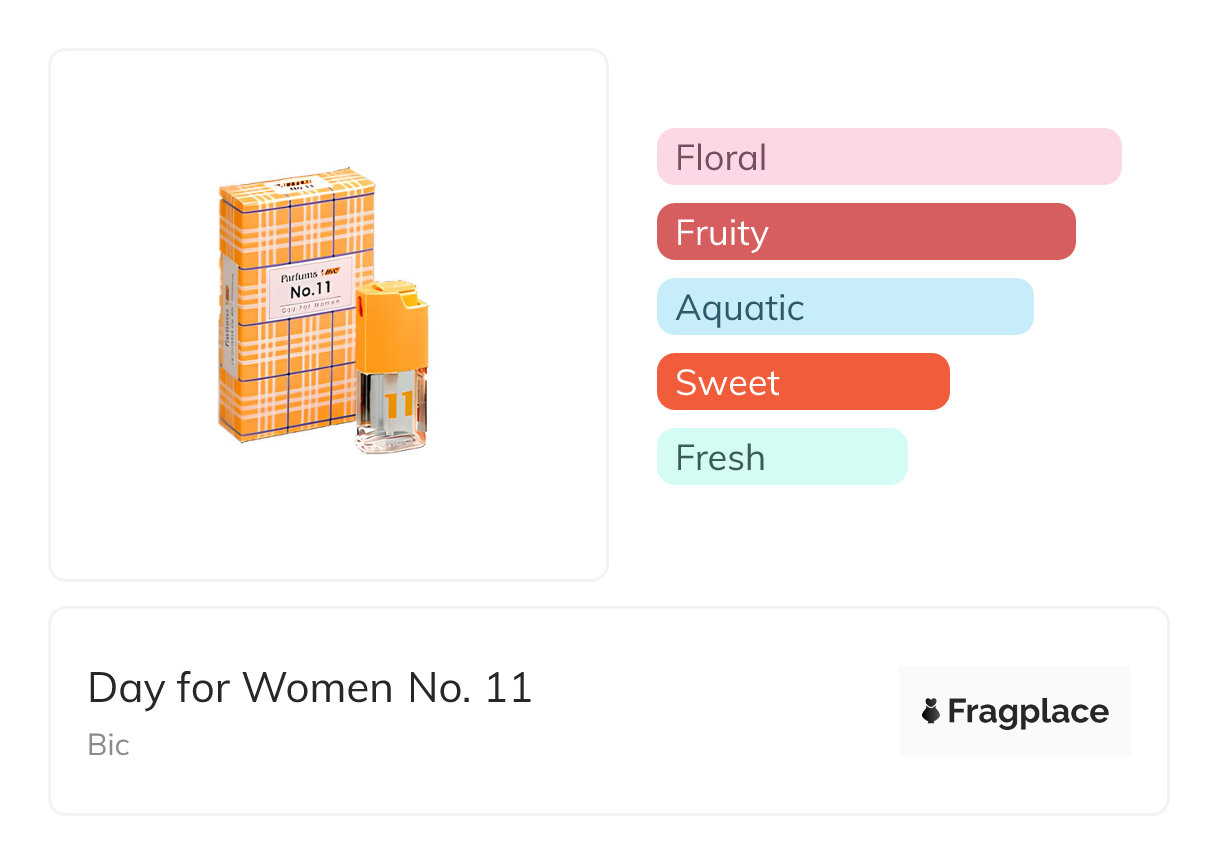Click the Fragplace bottle icon in logo

[931, 712]
